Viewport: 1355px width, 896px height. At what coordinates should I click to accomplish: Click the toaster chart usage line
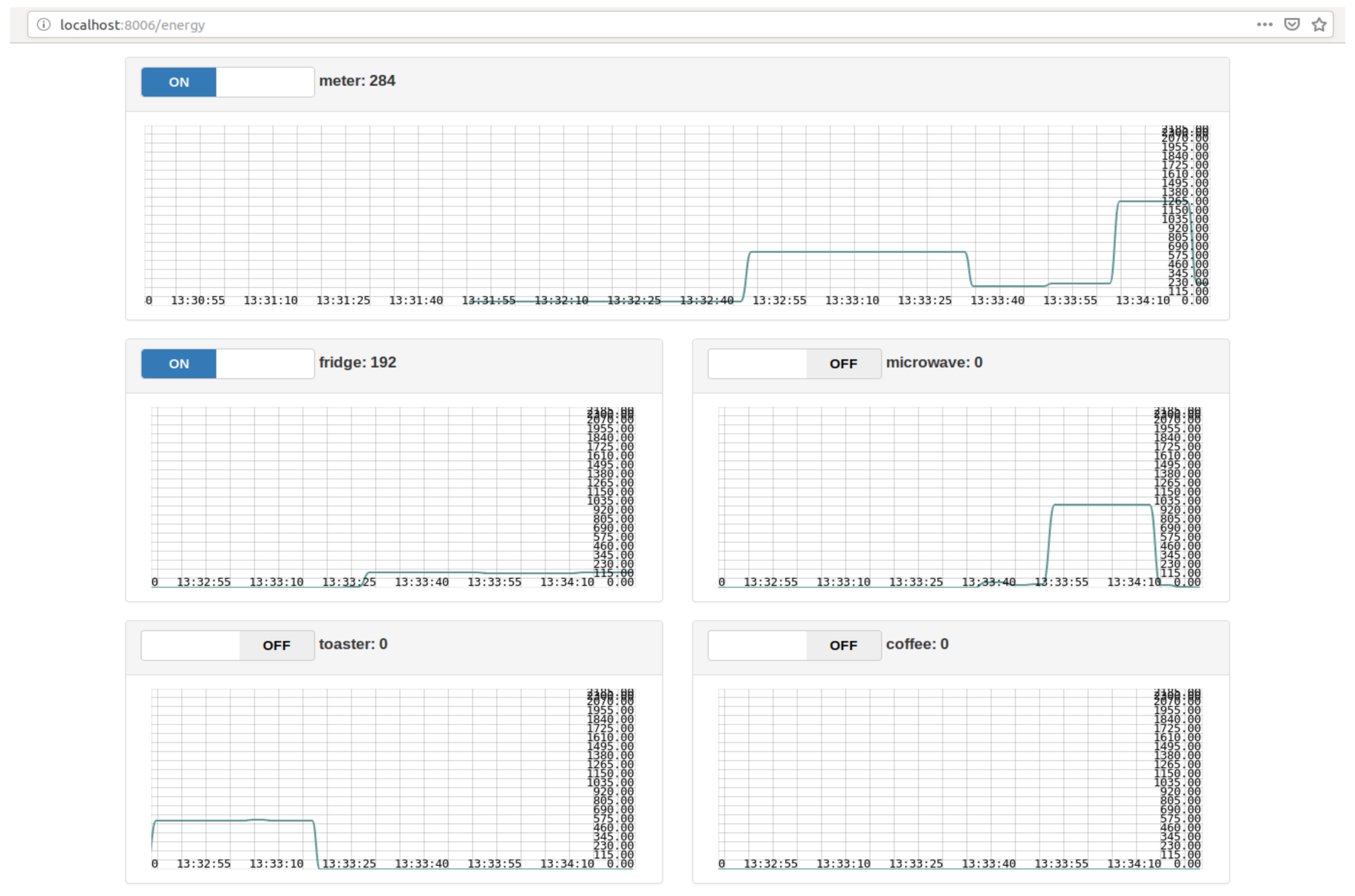[229, 820]
